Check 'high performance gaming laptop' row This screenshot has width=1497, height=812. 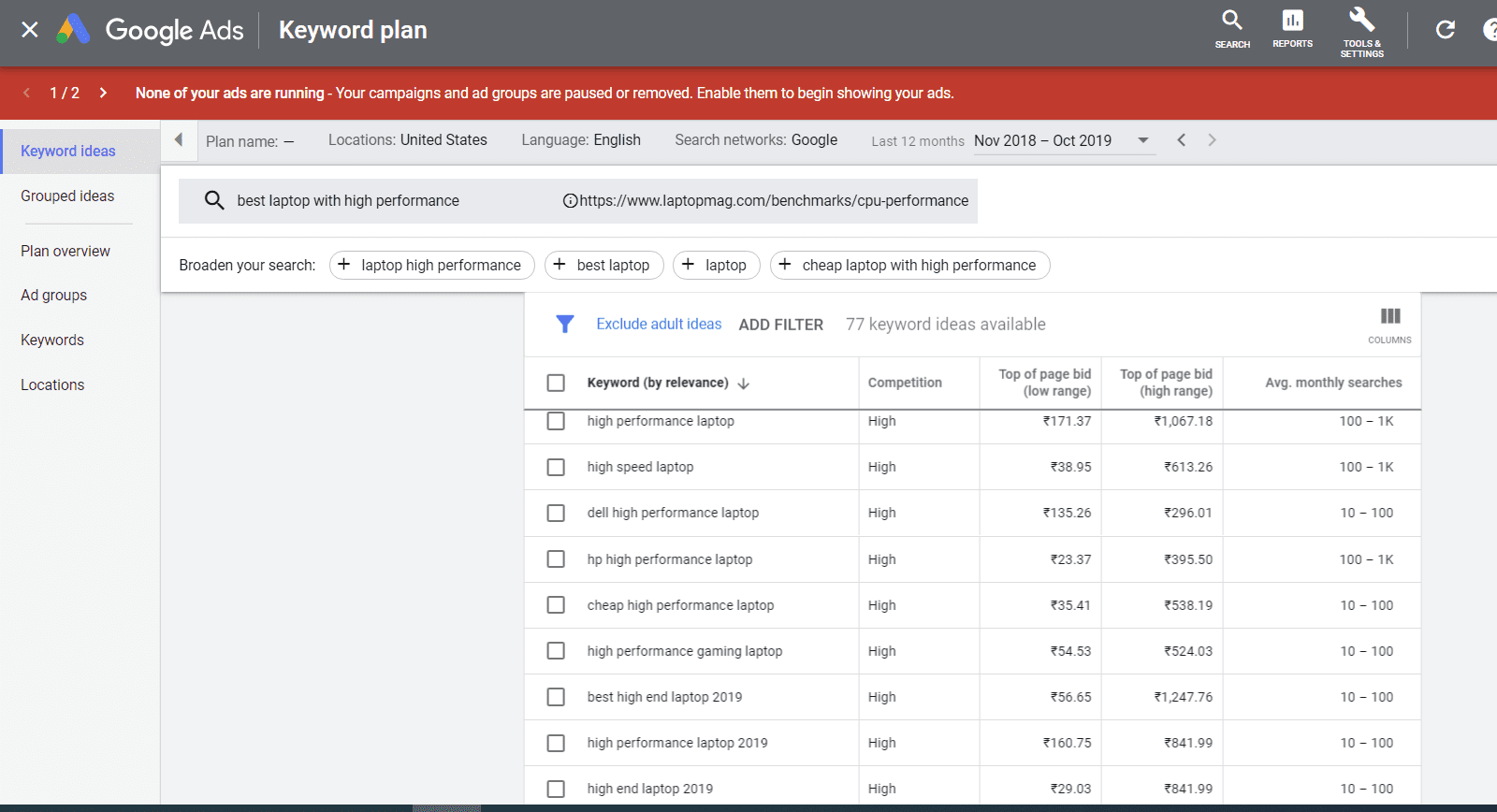[556, 650]
